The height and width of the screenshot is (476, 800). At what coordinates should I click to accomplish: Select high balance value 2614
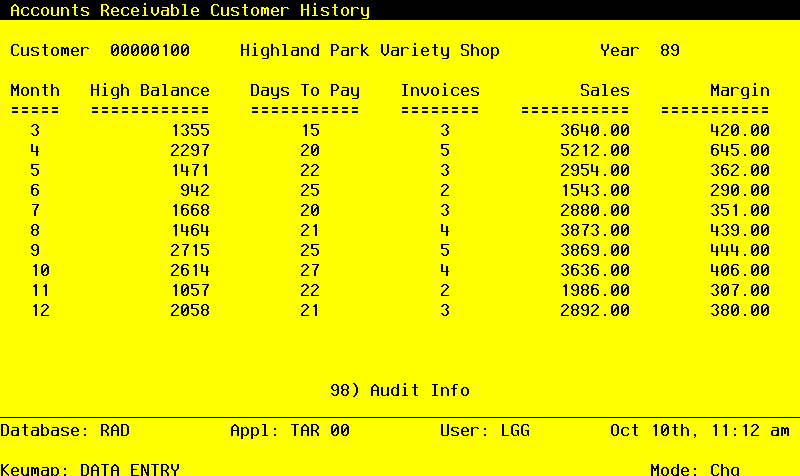(x=190, y=270)
